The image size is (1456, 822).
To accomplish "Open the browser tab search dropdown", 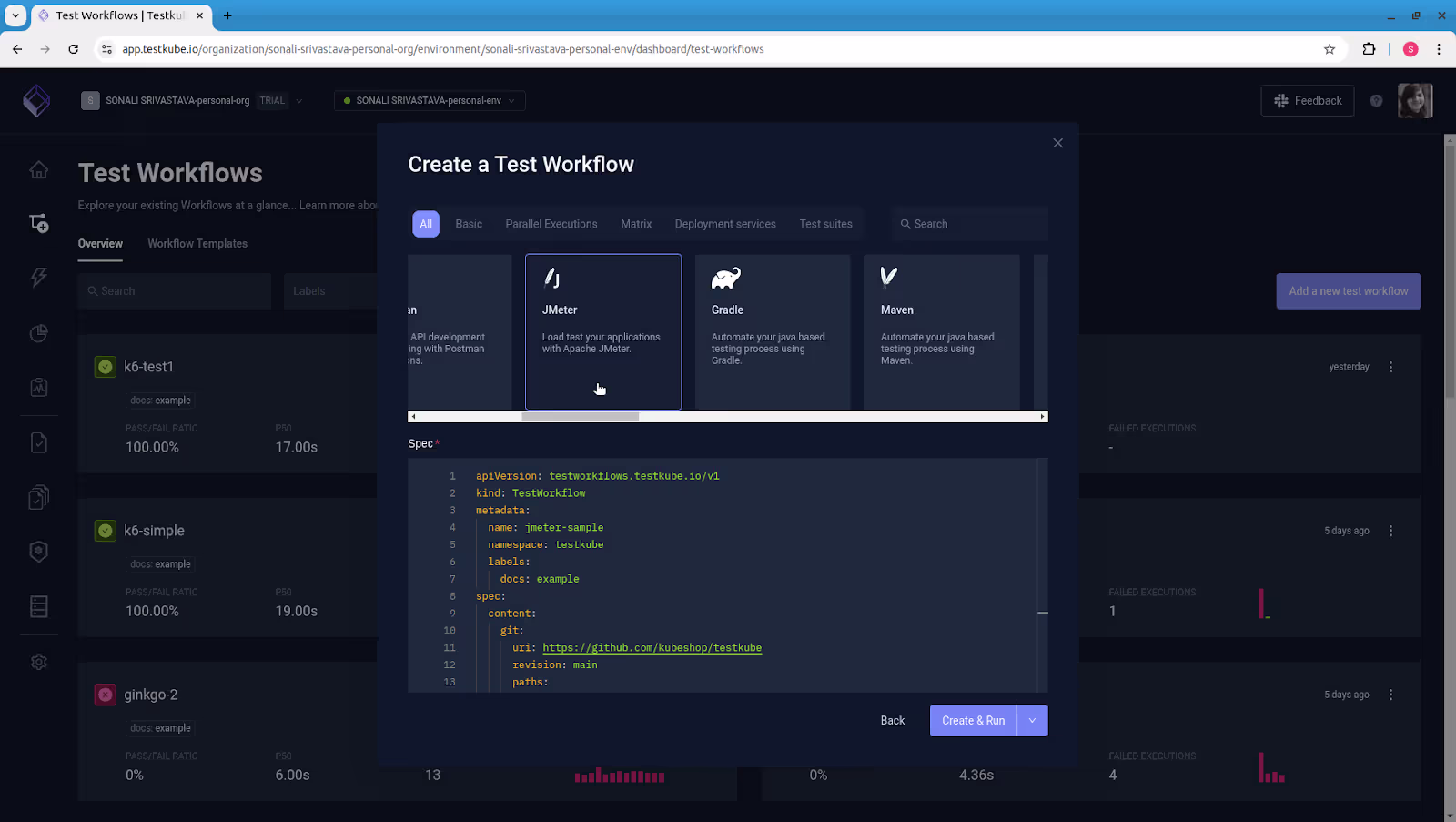I will click(15, 15).
